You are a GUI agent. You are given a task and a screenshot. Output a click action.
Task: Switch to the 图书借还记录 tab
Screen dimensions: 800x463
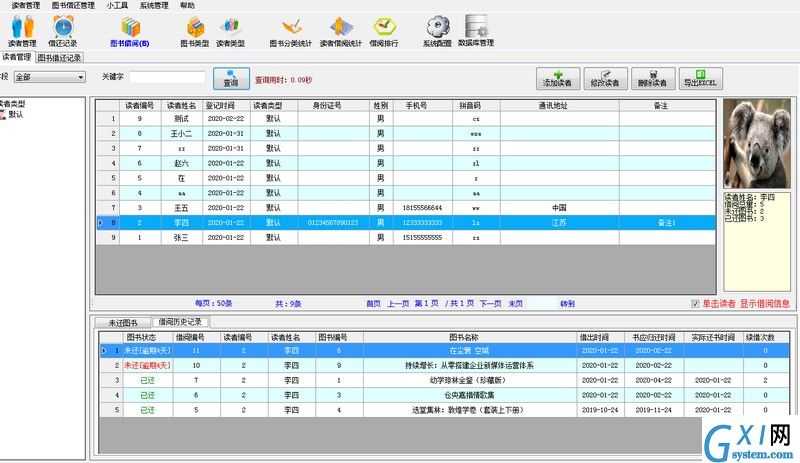point(59,58)
